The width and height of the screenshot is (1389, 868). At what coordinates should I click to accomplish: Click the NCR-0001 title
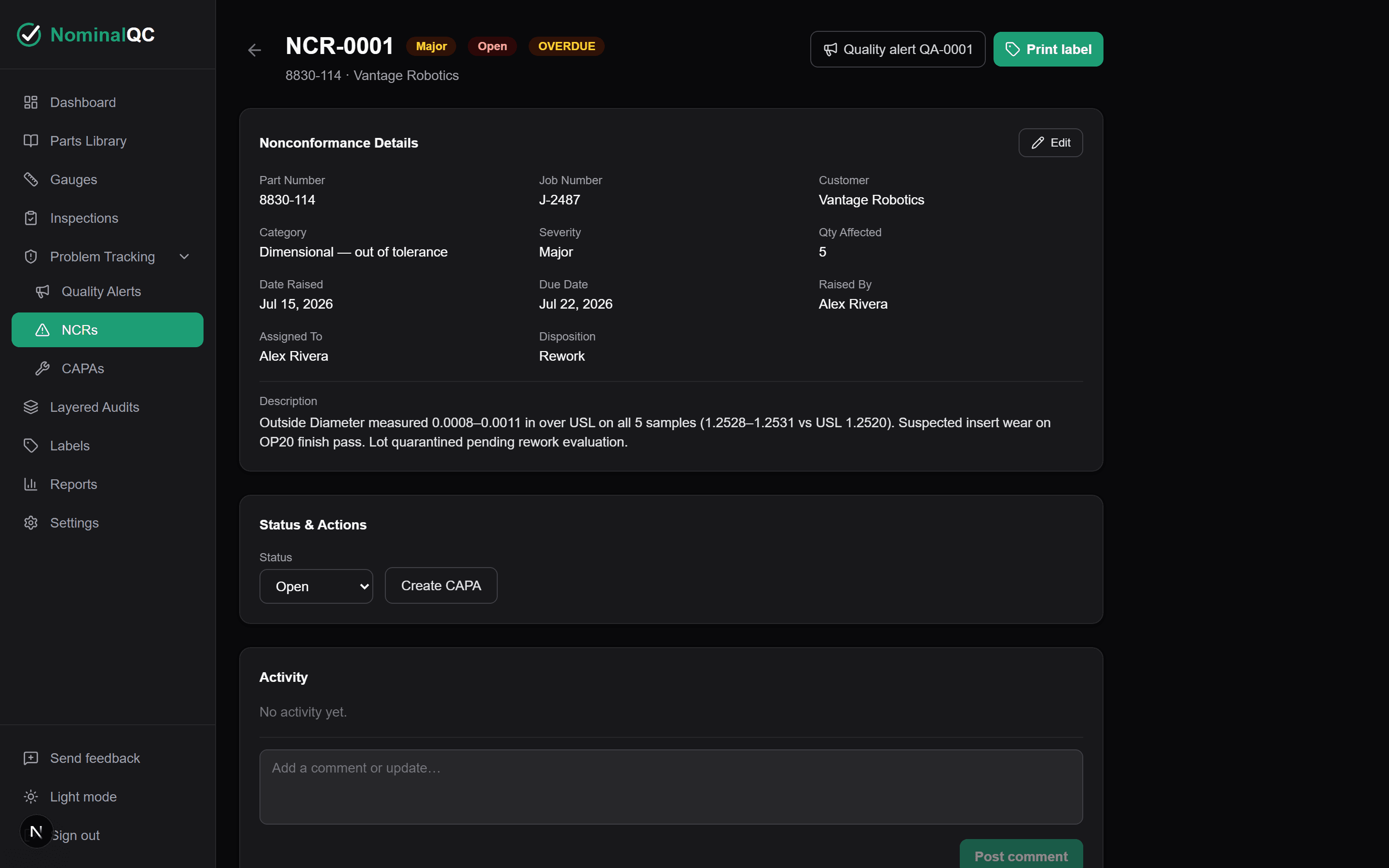340,46
